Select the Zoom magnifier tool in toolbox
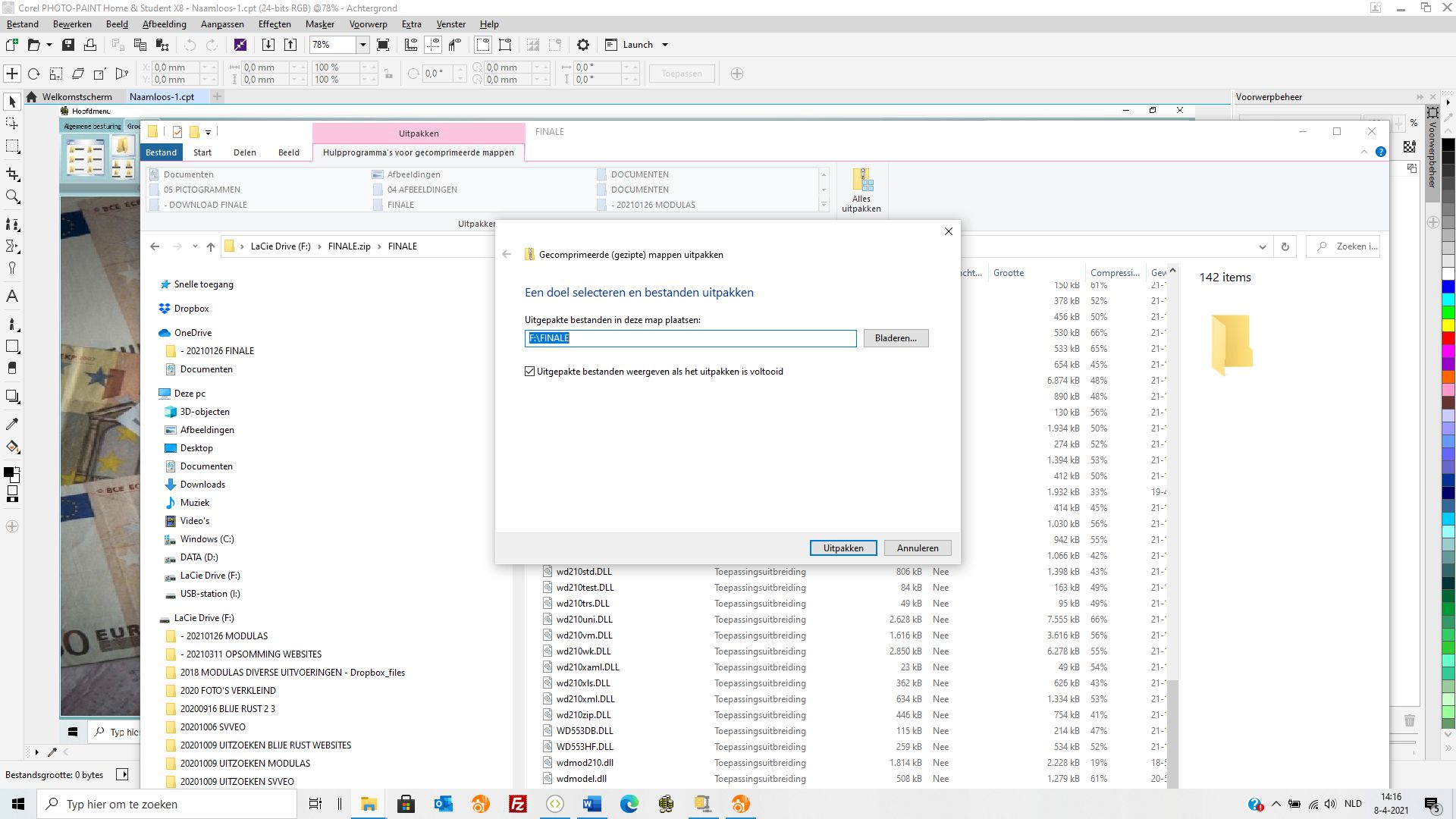The image size is (1456, 819). click(12, 197)
